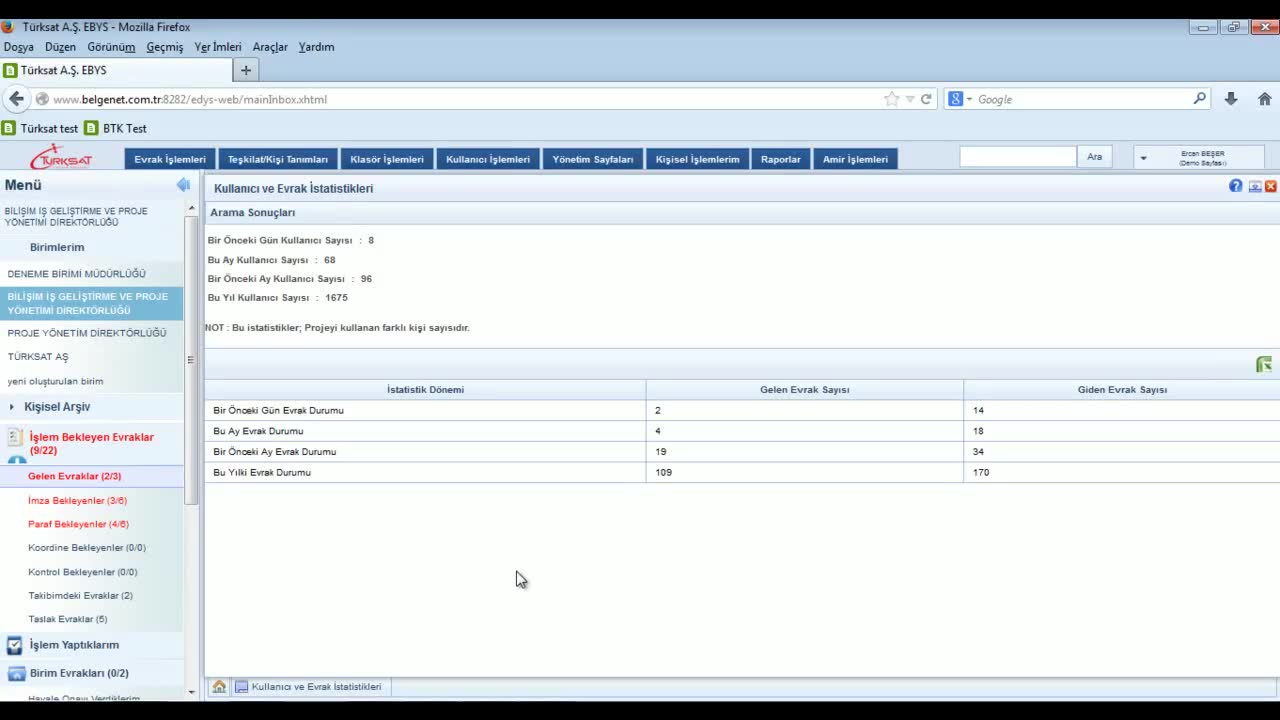Bookmark this page with star icon
The height and width of the screenshot is (720, 1280).
(891, 99)
